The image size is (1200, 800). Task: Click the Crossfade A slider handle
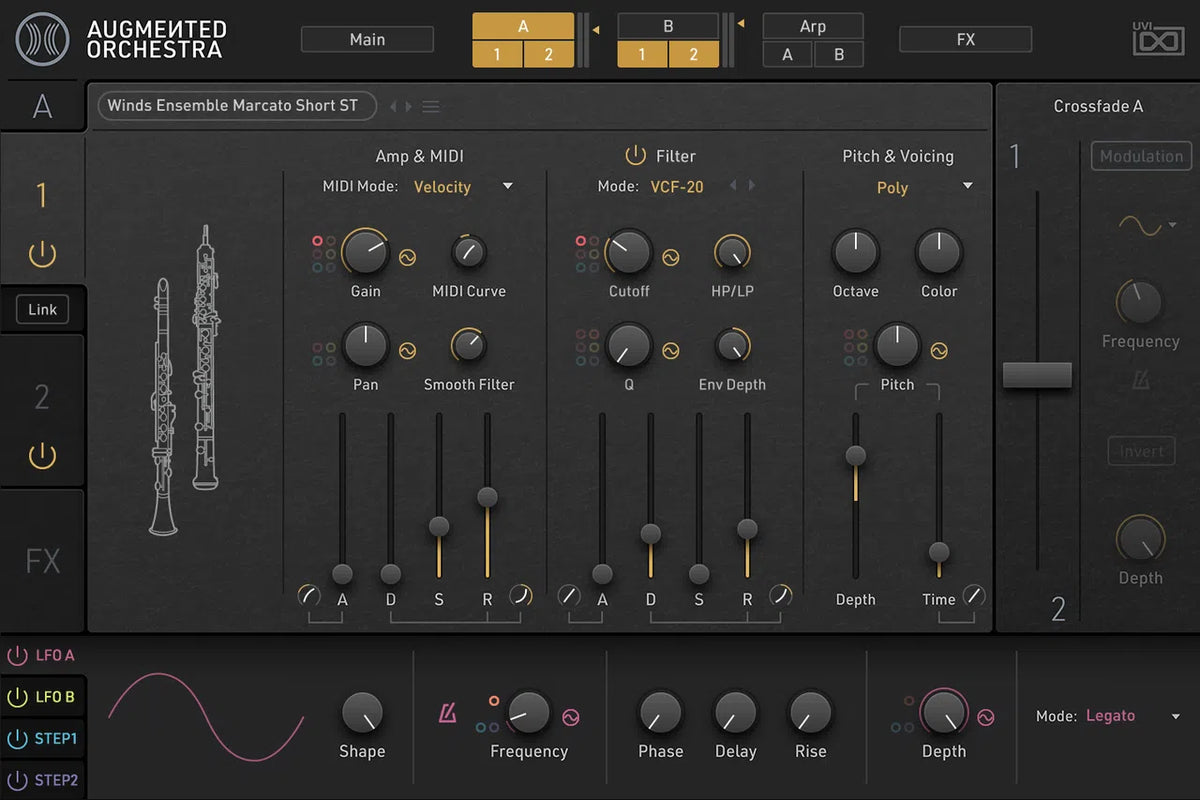[x=1037, y=375]
